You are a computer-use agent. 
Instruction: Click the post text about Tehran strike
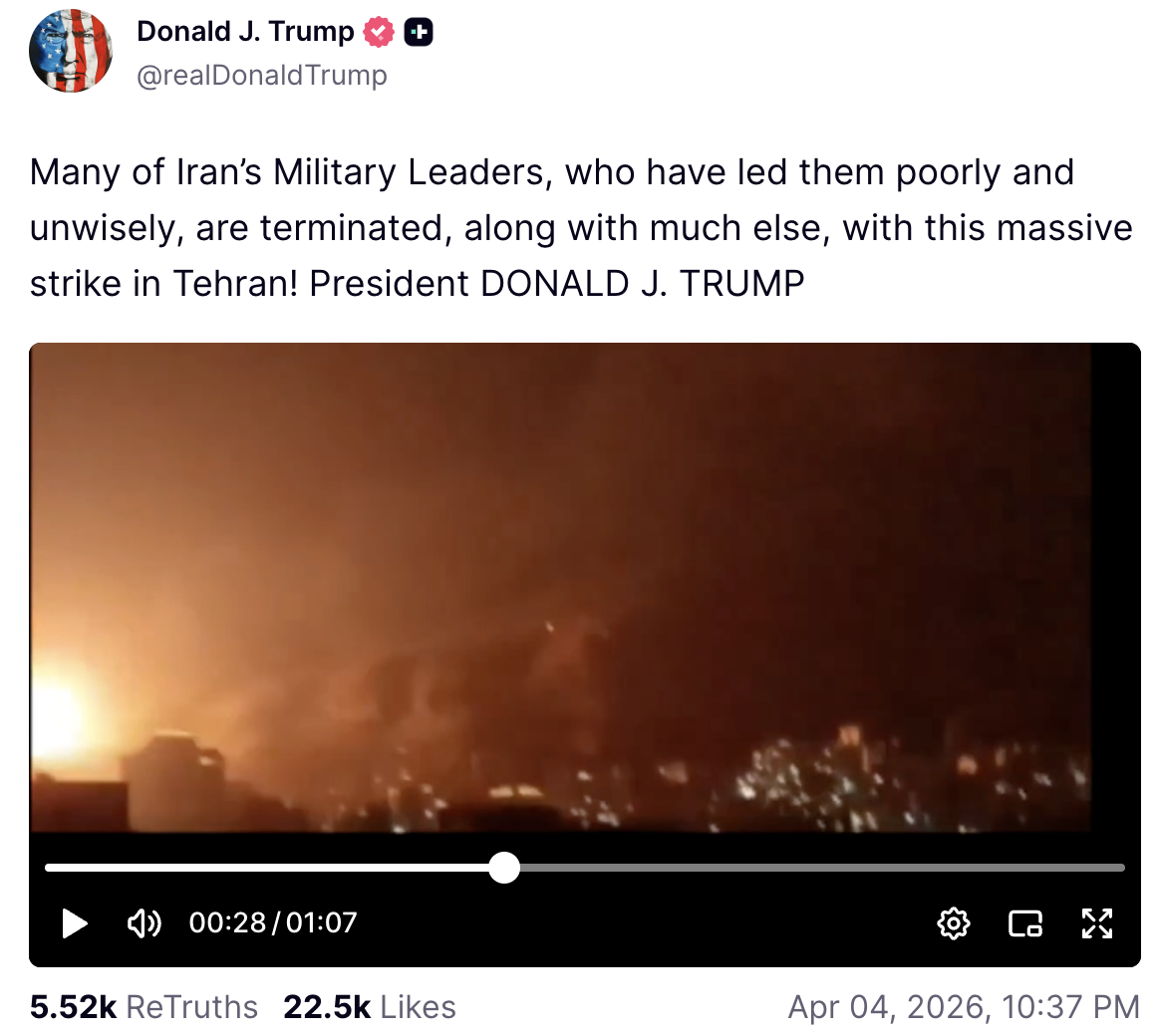pos(581,228)
